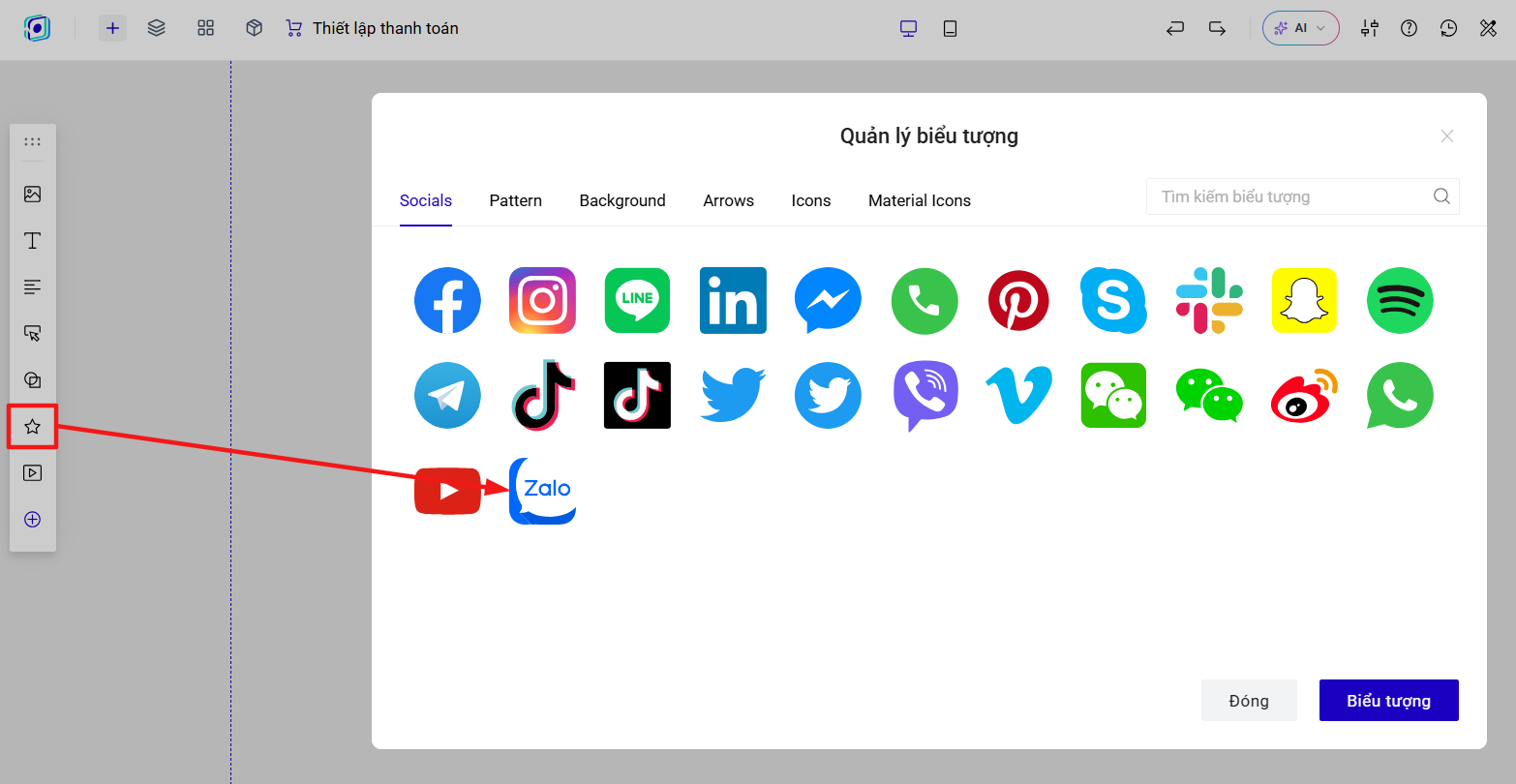Select the button element tool in sidebar

point(33,334)
